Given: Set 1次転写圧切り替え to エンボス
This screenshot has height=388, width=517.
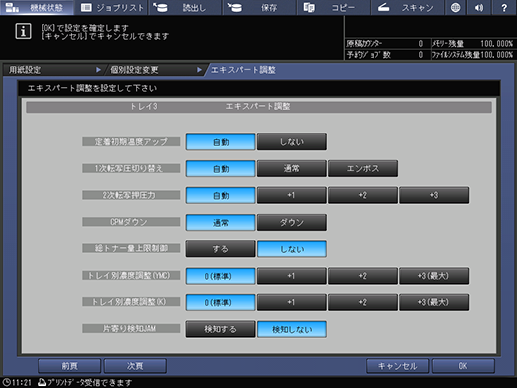Looking at the screenshot, I should (x=363, y=169).
